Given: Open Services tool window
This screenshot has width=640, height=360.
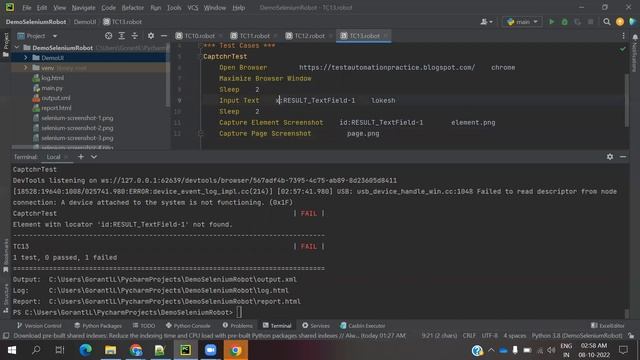Looking at the screenshot, I should pyautogui.click(x=316, y=325).
